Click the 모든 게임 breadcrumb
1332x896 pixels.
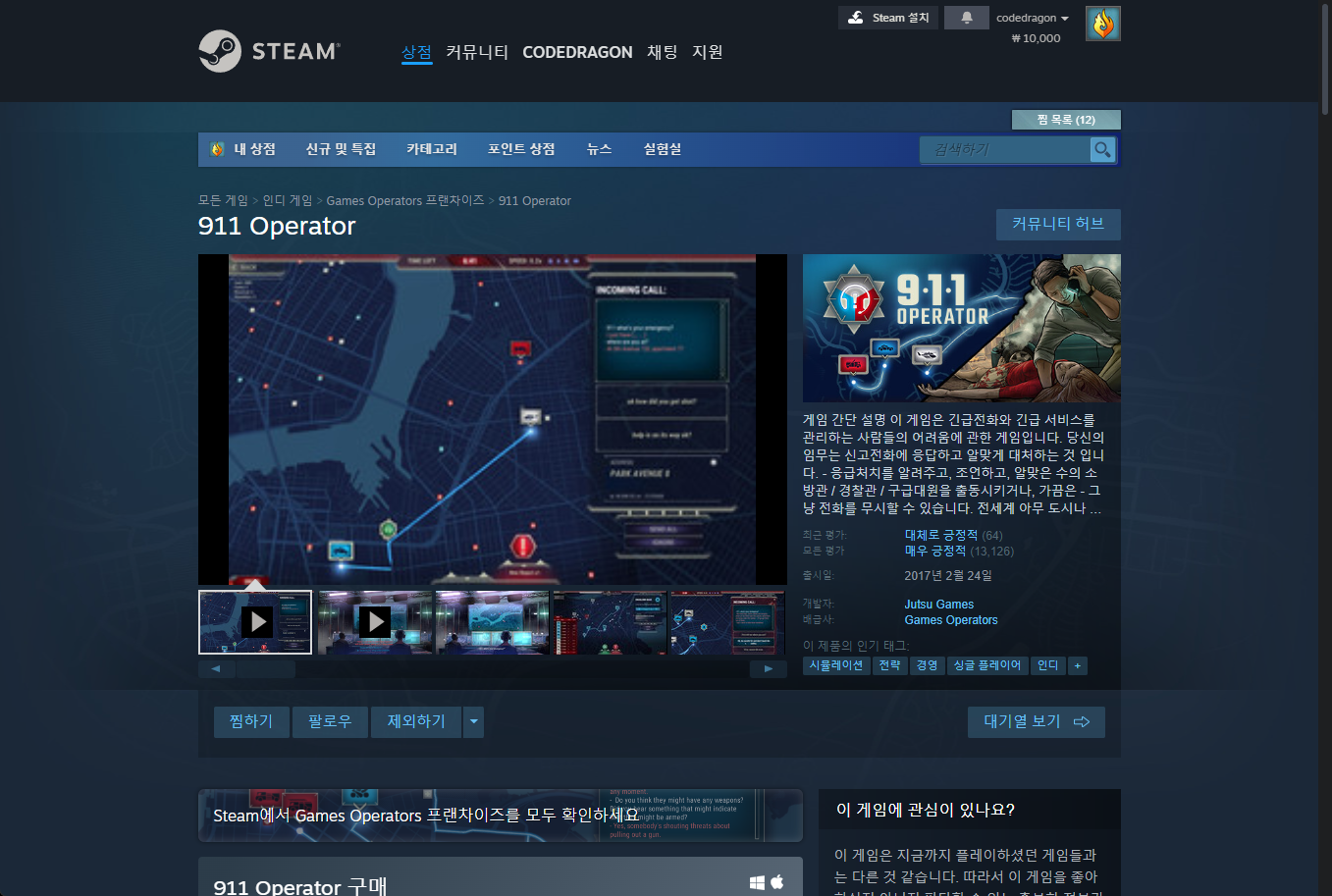click(223, 200)
